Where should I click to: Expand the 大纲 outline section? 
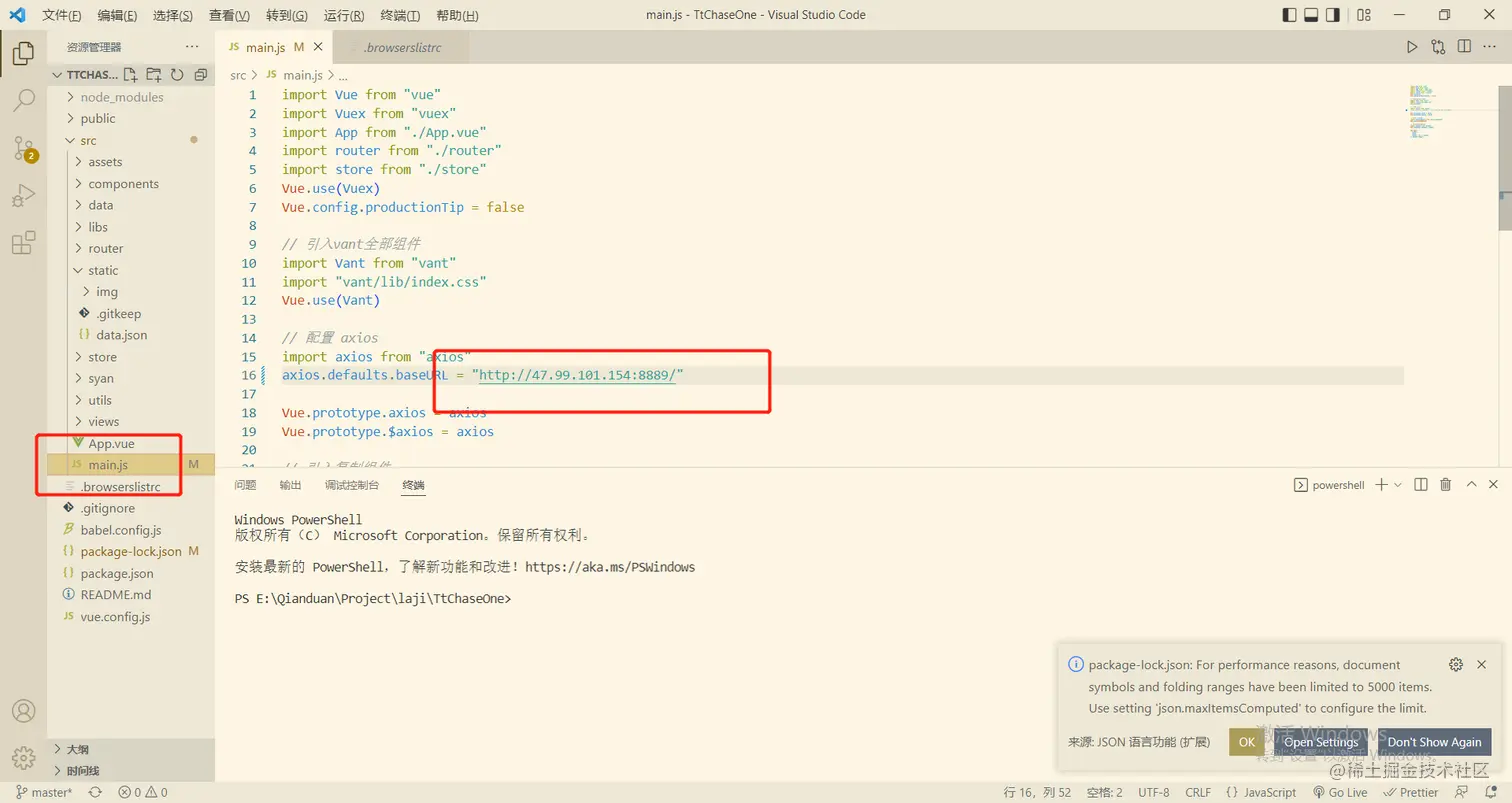pos(130,749)
